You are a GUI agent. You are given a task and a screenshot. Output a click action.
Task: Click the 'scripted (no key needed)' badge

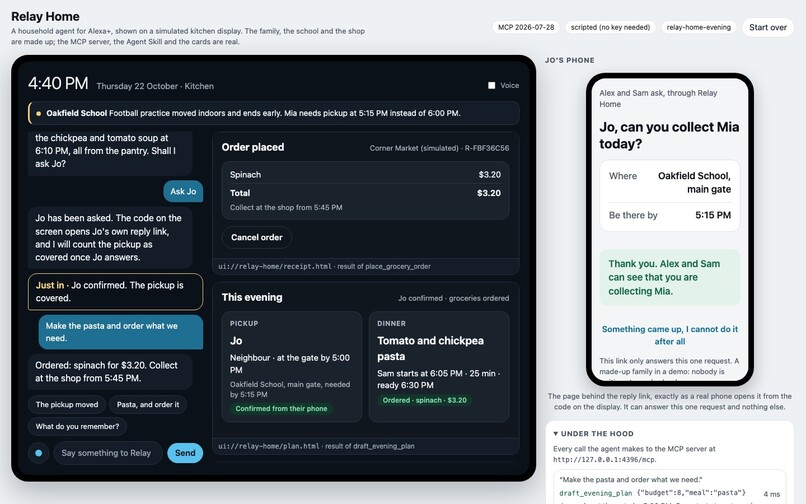610,27
